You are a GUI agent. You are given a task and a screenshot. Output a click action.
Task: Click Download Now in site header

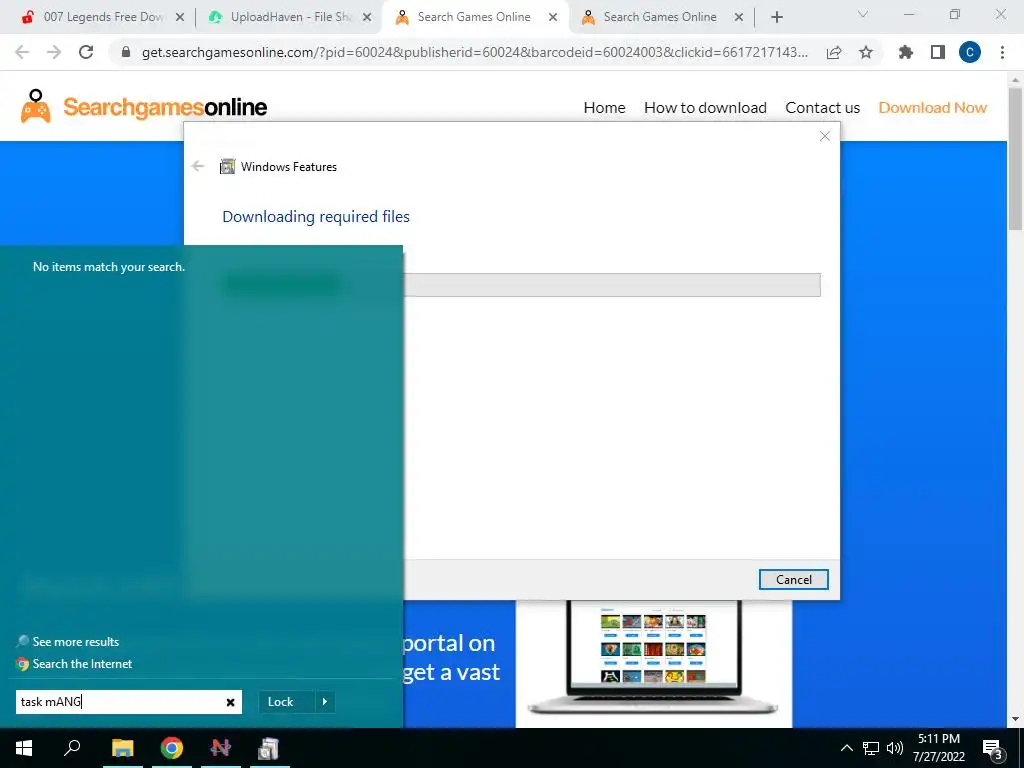coord(933,108)
